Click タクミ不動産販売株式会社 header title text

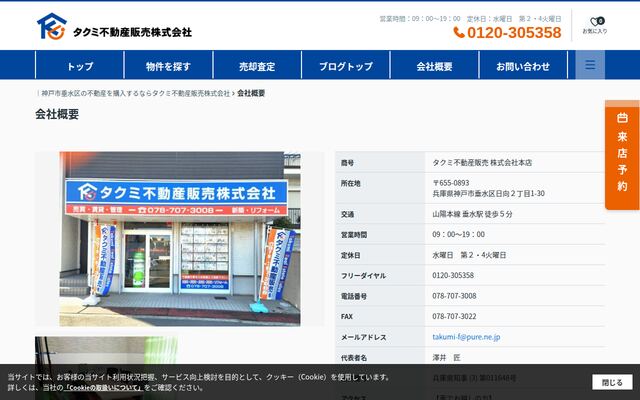[x=132, y=32]
